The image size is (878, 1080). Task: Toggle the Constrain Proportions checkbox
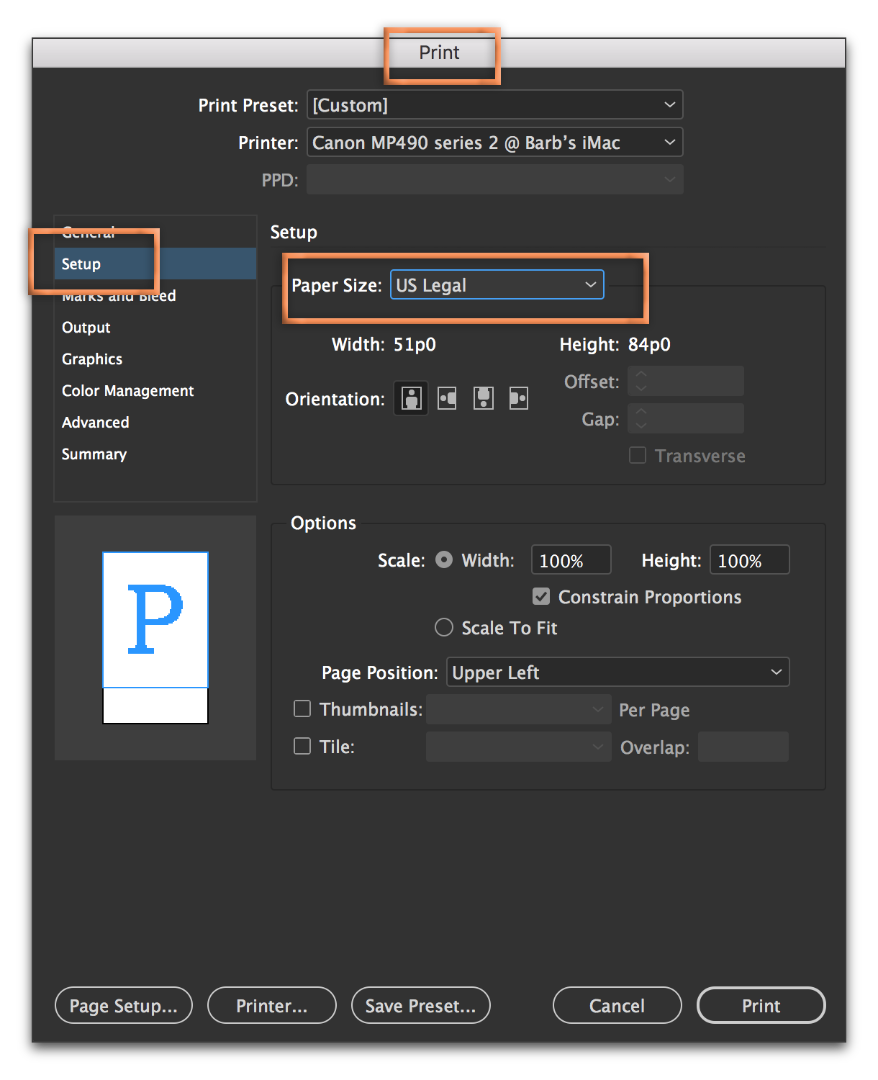pyautogui.click(x=542, y=597)
